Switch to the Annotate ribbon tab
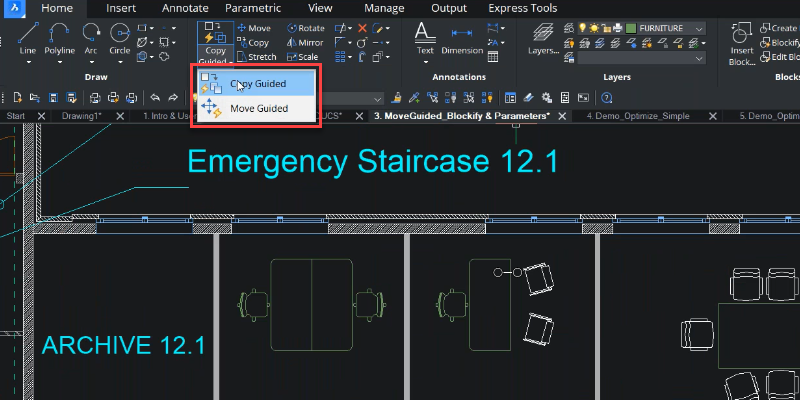Image resolution: width=800 pixels, height=400 pixels. click(185, 8)
